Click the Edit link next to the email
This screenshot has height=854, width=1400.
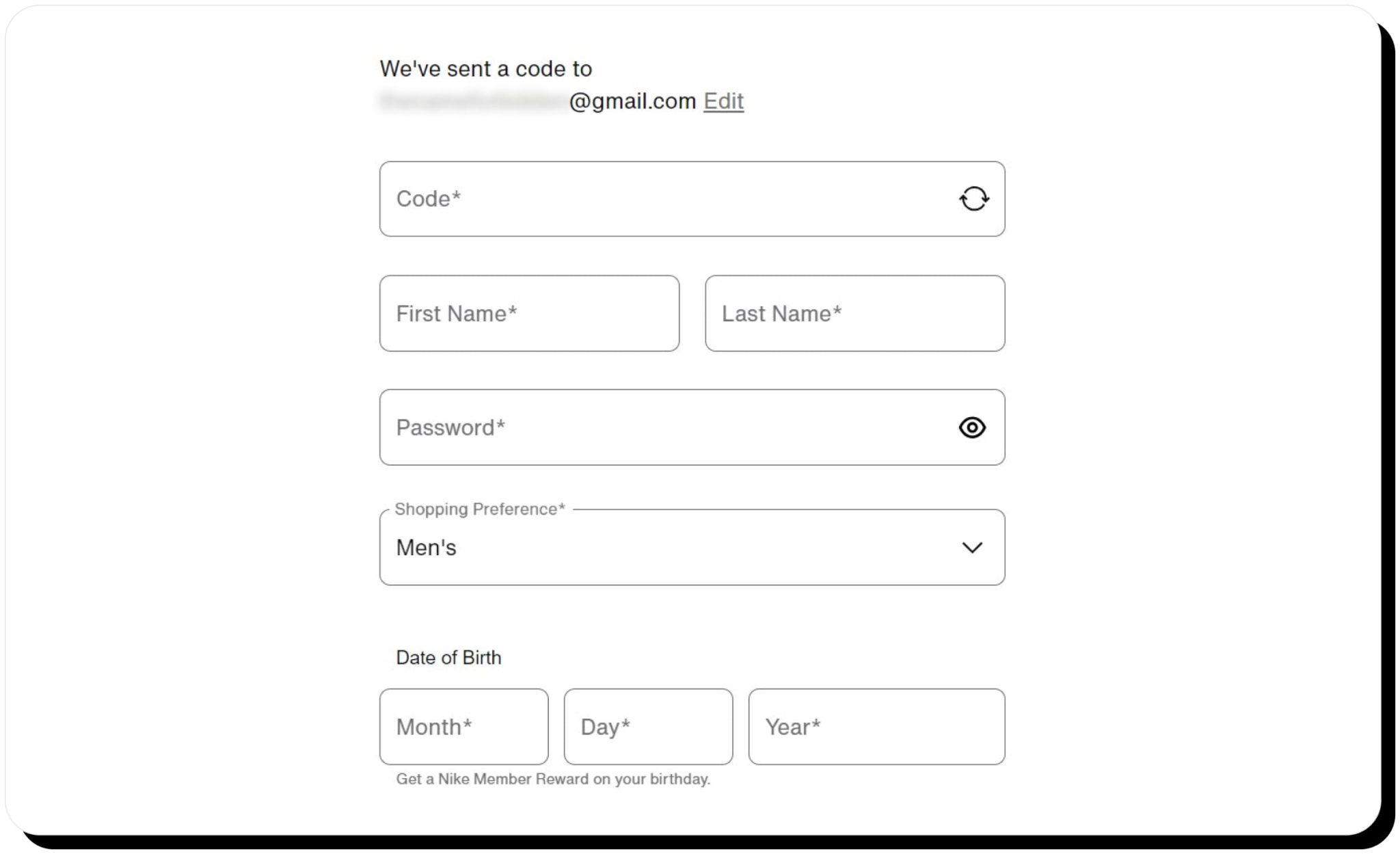click(723, 101)
